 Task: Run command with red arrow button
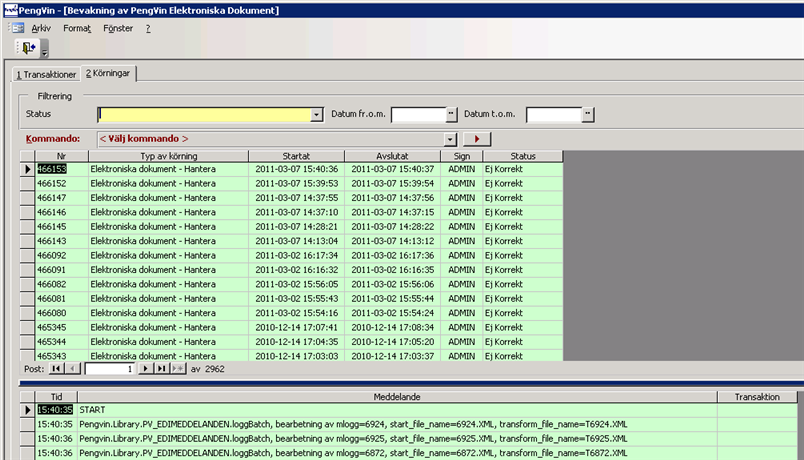click(477, 139)
